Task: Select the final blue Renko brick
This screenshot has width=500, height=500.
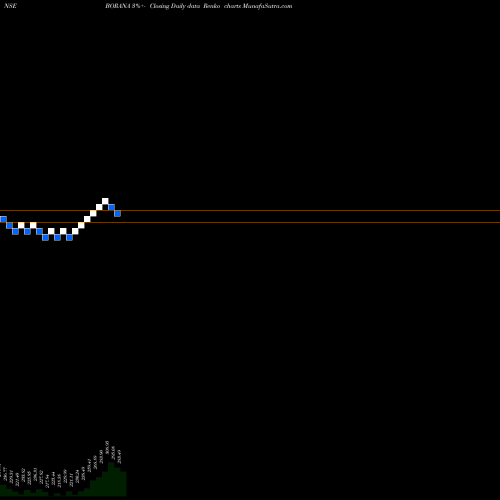Action: 117,213
